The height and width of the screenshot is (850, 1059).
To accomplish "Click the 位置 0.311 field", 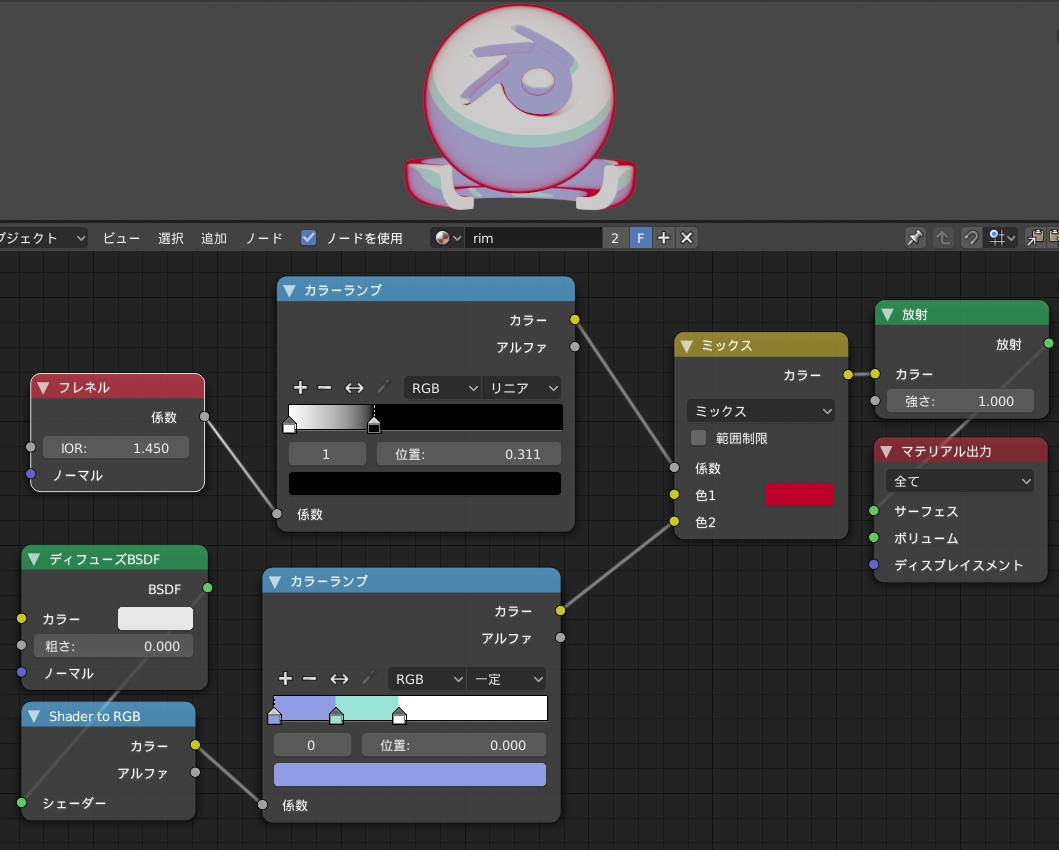I will tap(469, 454).
